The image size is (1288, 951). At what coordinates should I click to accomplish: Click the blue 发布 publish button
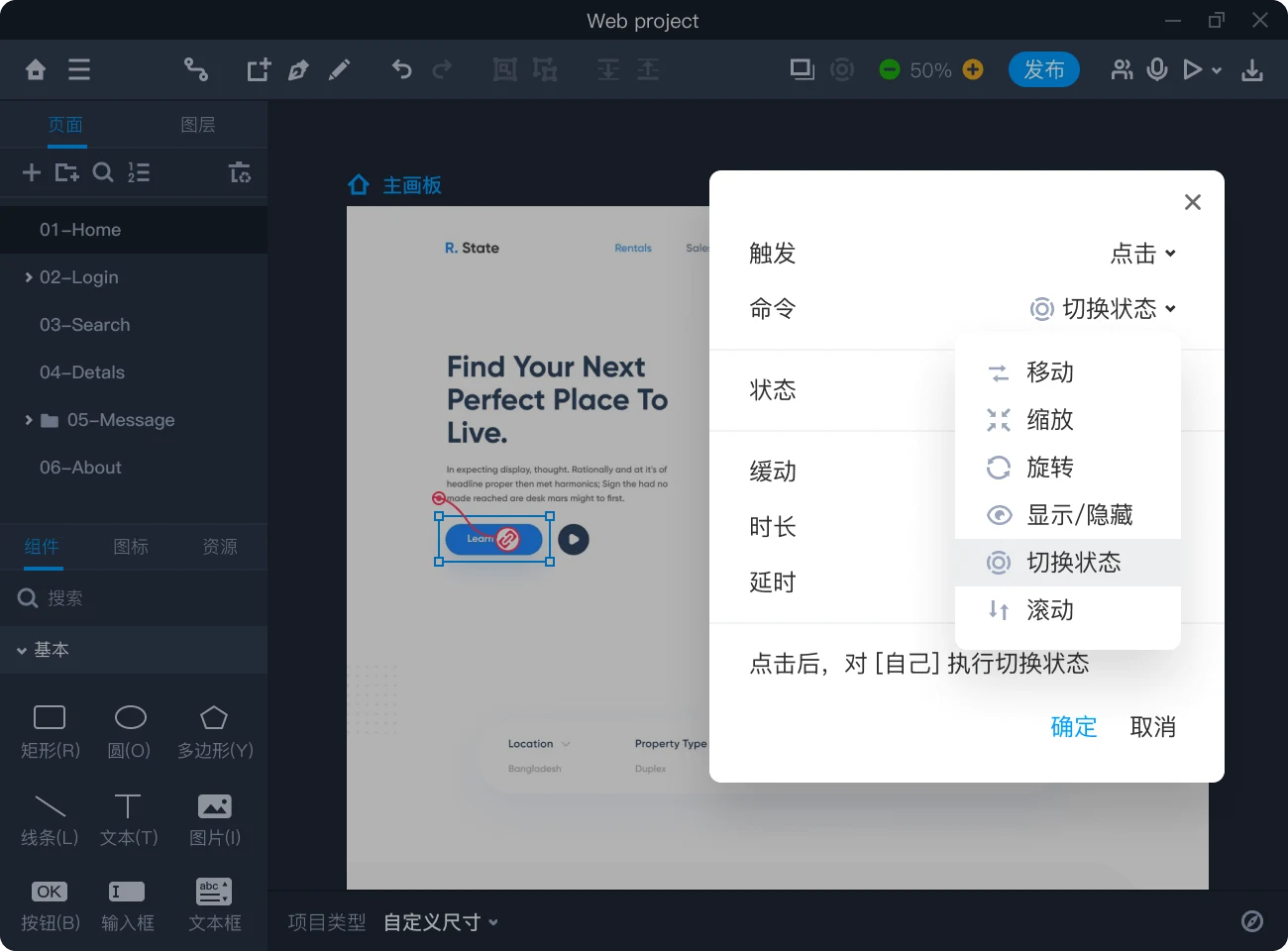pyautogui.click(x=1043, y=69)
